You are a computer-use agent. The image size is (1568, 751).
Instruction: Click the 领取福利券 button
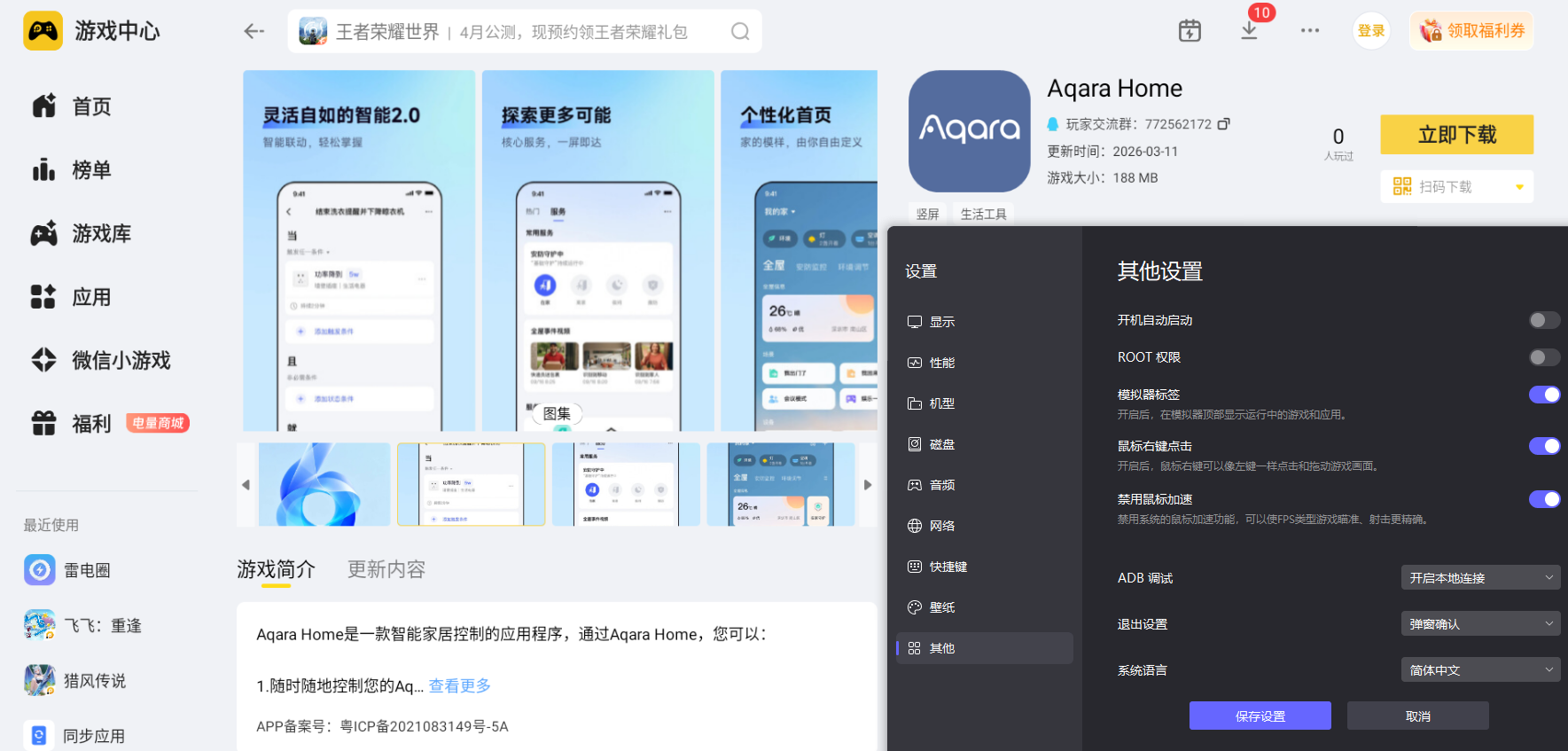coord(1472,31)
